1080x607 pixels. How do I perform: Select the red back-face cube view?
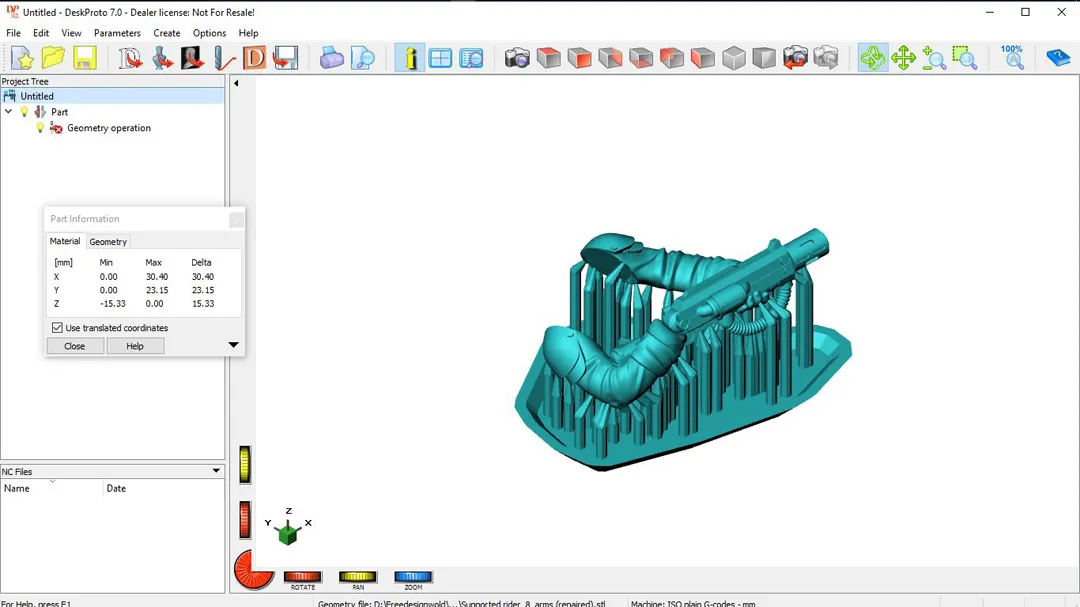(610, 58)
